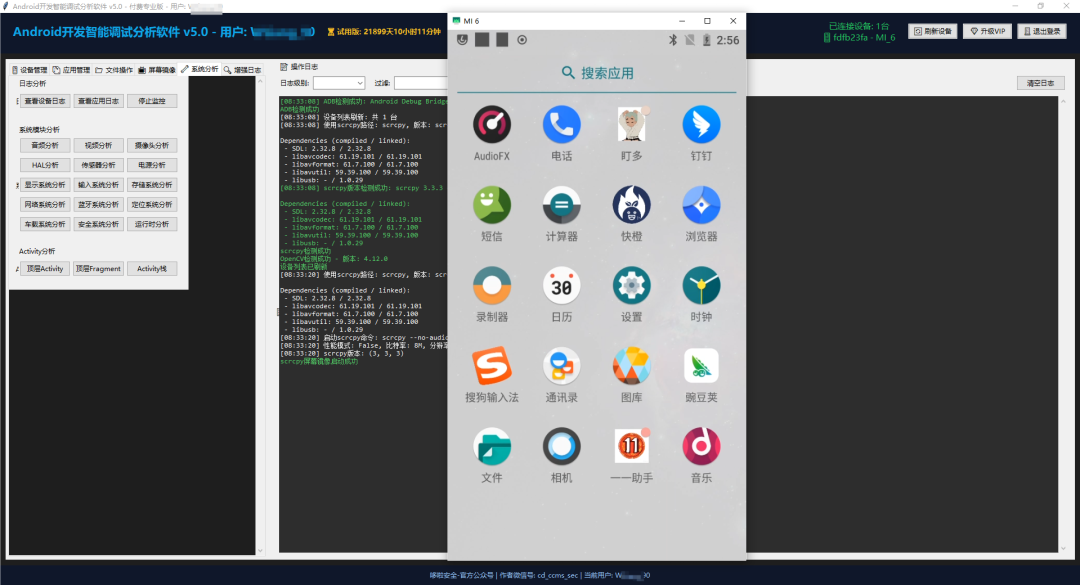The height and width of the screenshot is (585, 1080).
Task: Click the 显示系统分析 button
Action: pyautogui.click(x=45, y=185)
